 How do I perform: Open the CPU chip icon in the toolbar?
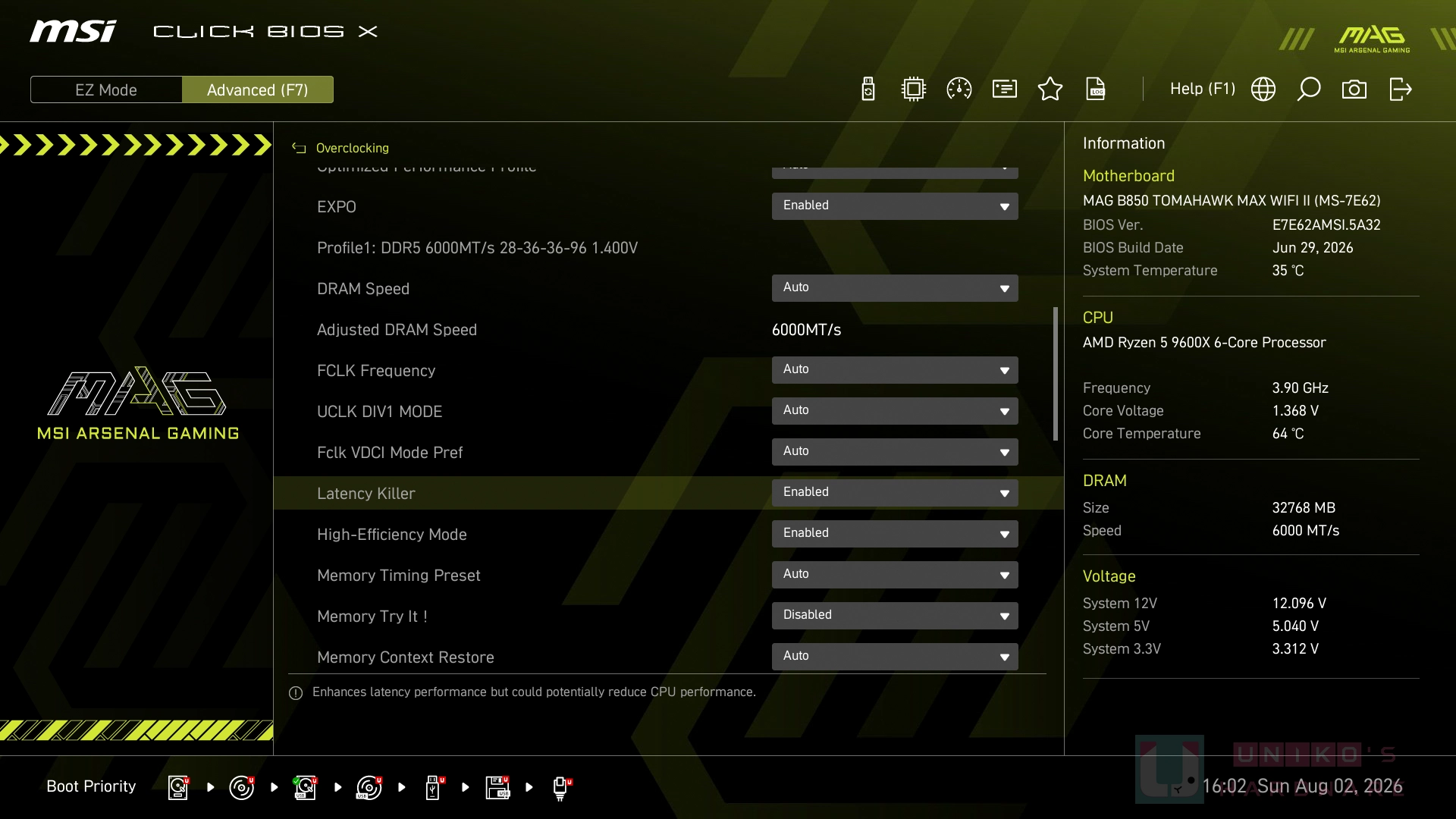click(914, 89)
